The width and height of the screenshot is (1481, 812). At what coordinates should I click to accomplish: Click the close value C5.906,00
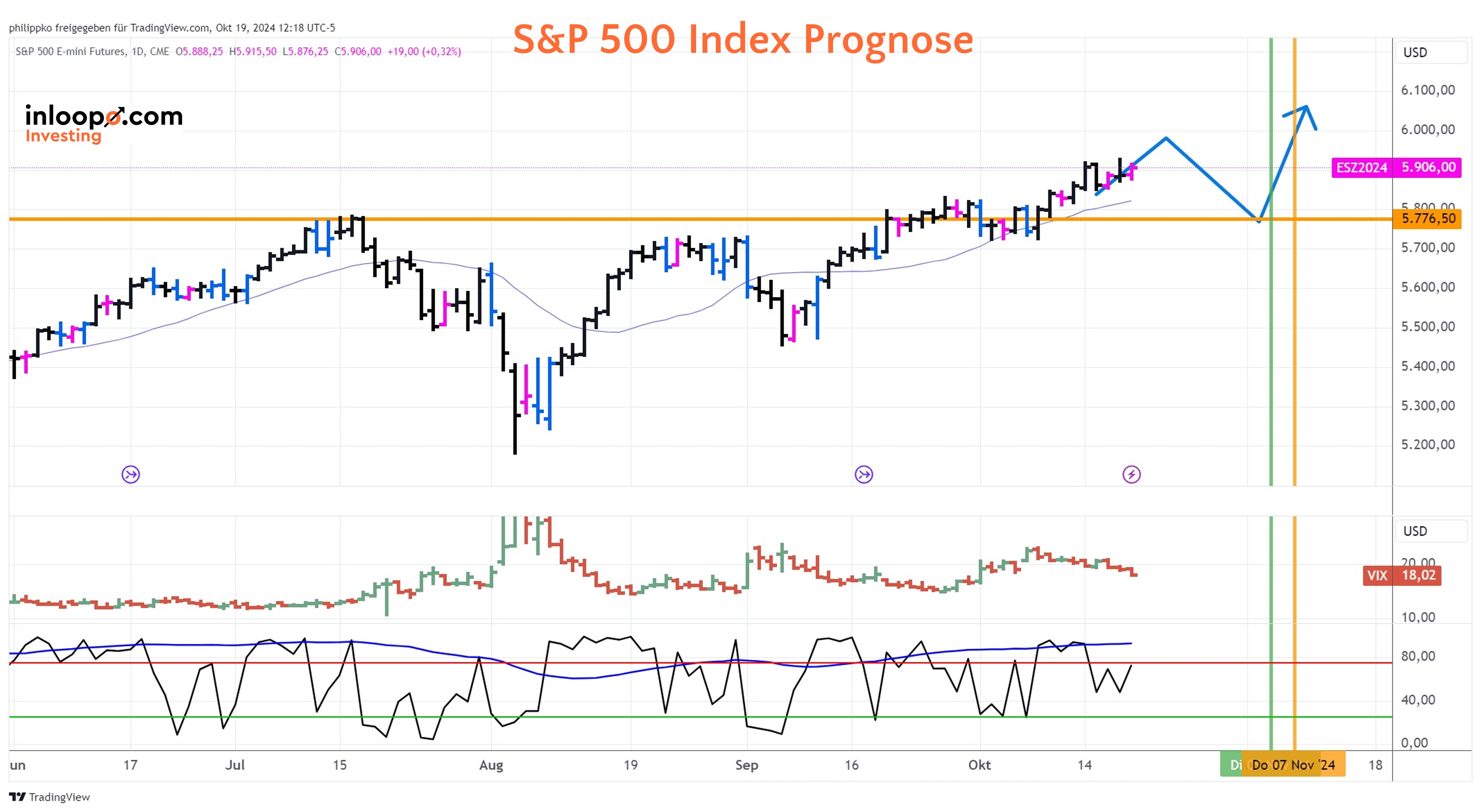tap(357, 52)
